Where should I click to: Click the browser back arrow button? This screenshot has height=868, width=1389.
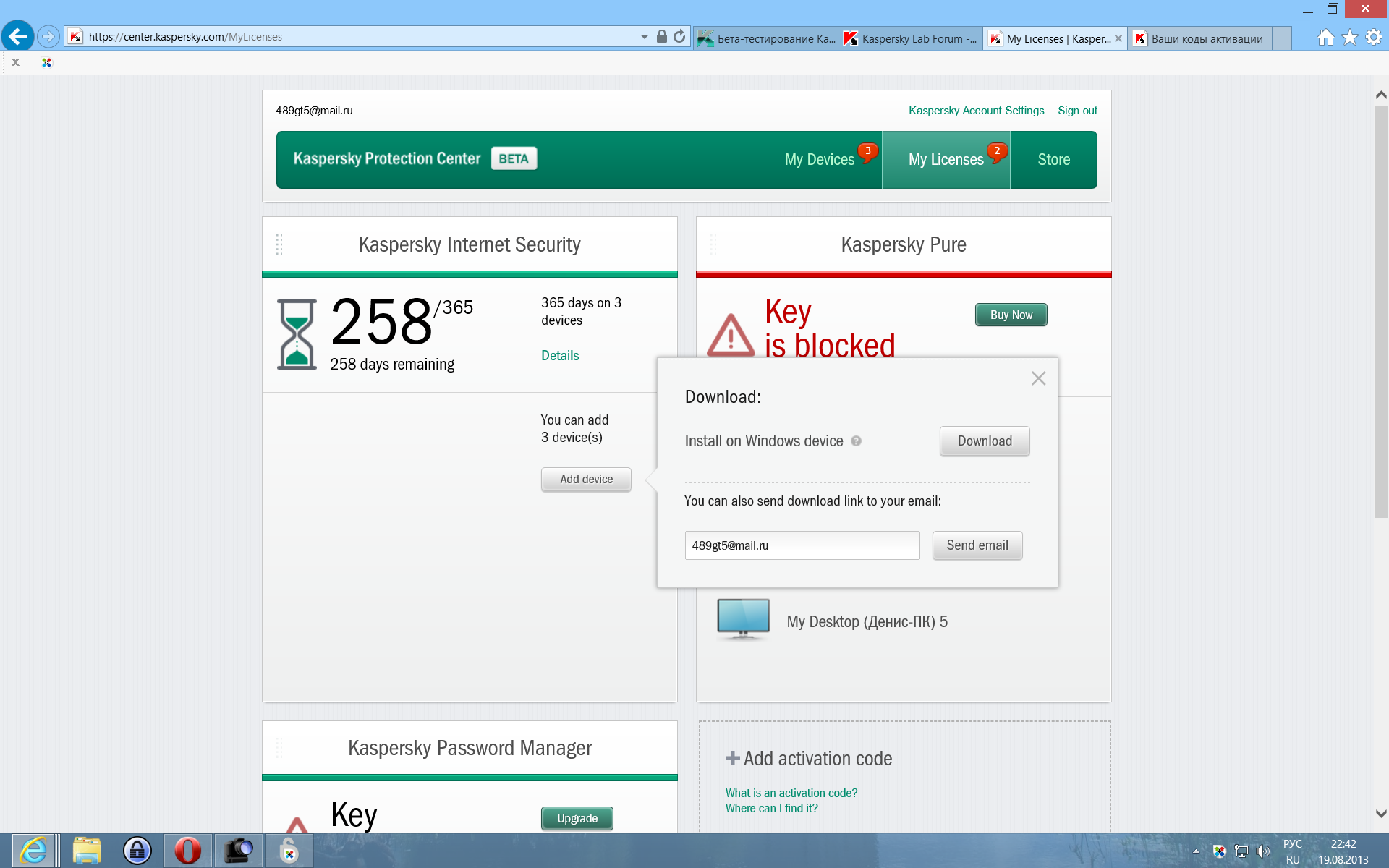pyautogui.click(x=18, y=36)
